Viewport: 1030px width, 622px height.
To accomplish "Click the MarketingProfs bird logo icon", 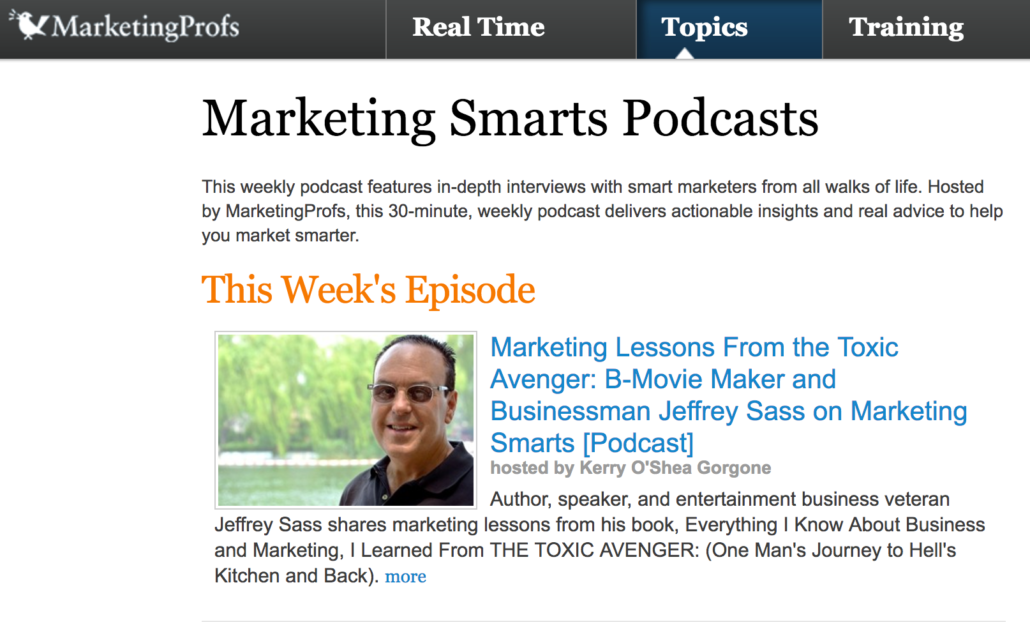I will [x=29, y=26].
